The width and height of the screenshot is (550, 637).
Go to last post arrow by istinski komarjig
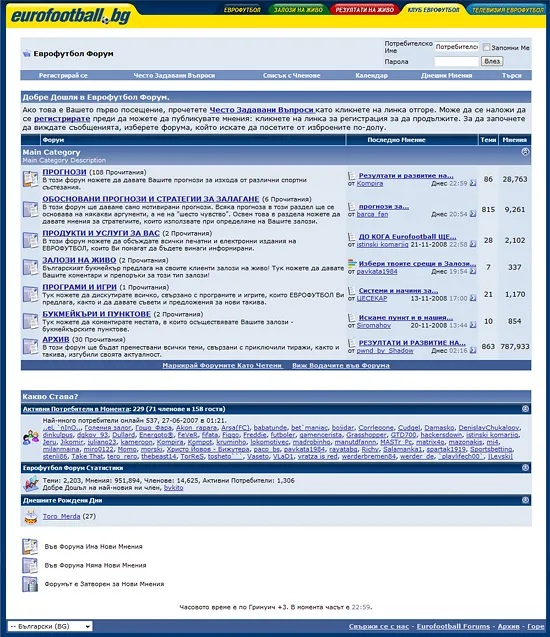(x=473, y=244)
